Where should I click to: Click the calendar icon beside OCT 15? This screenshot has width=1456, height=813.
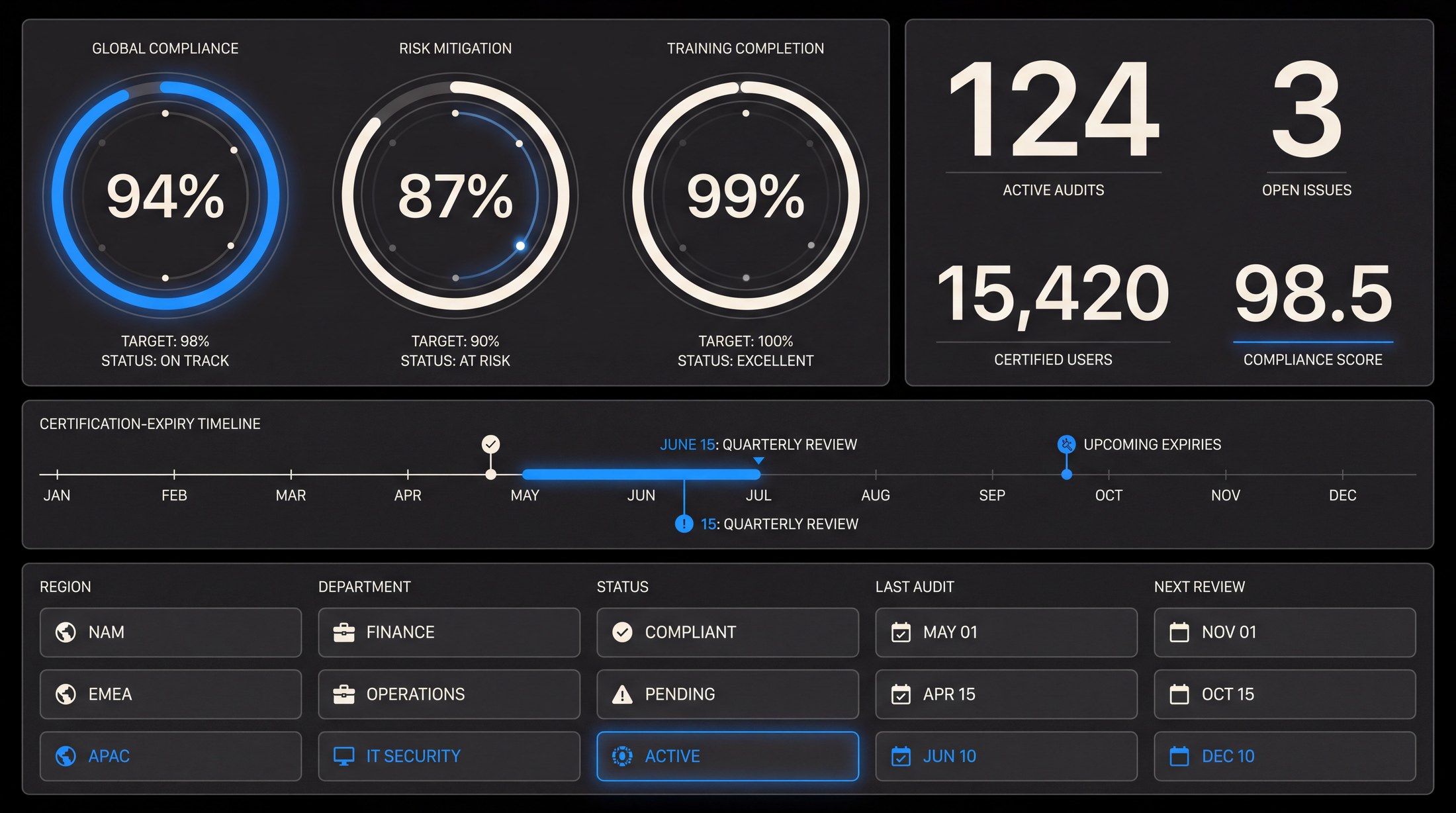pyautogui.click(x=1179, y=694)
